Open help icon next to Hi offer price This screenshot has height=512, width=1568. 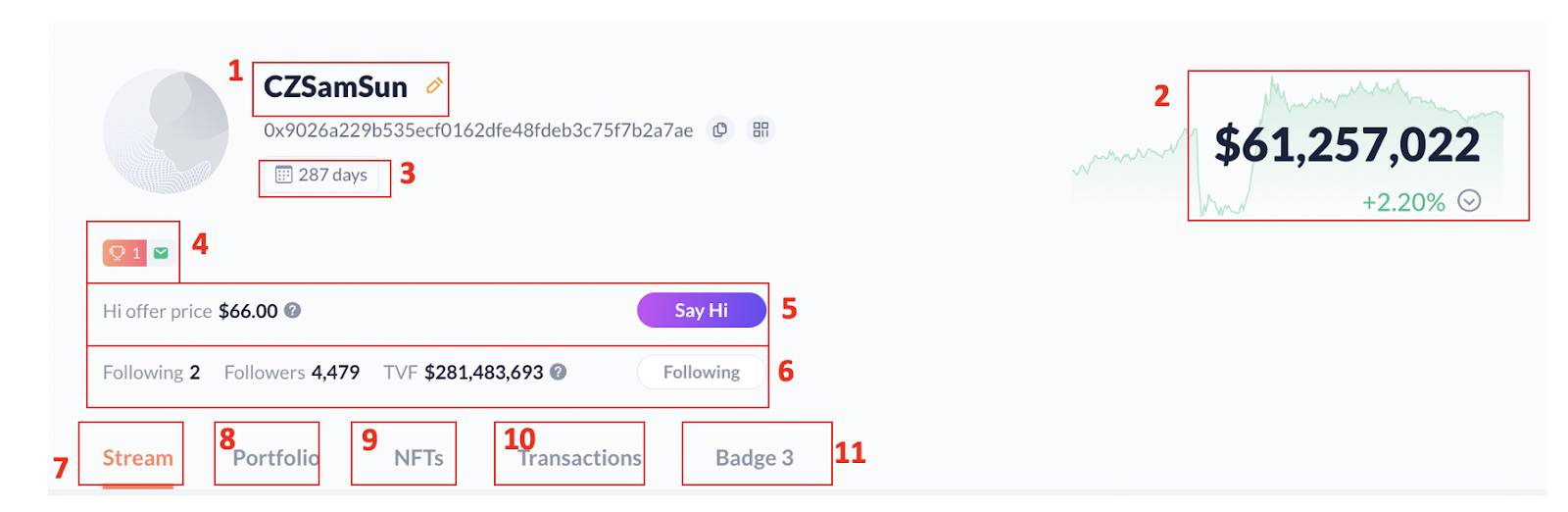(292, 310)
